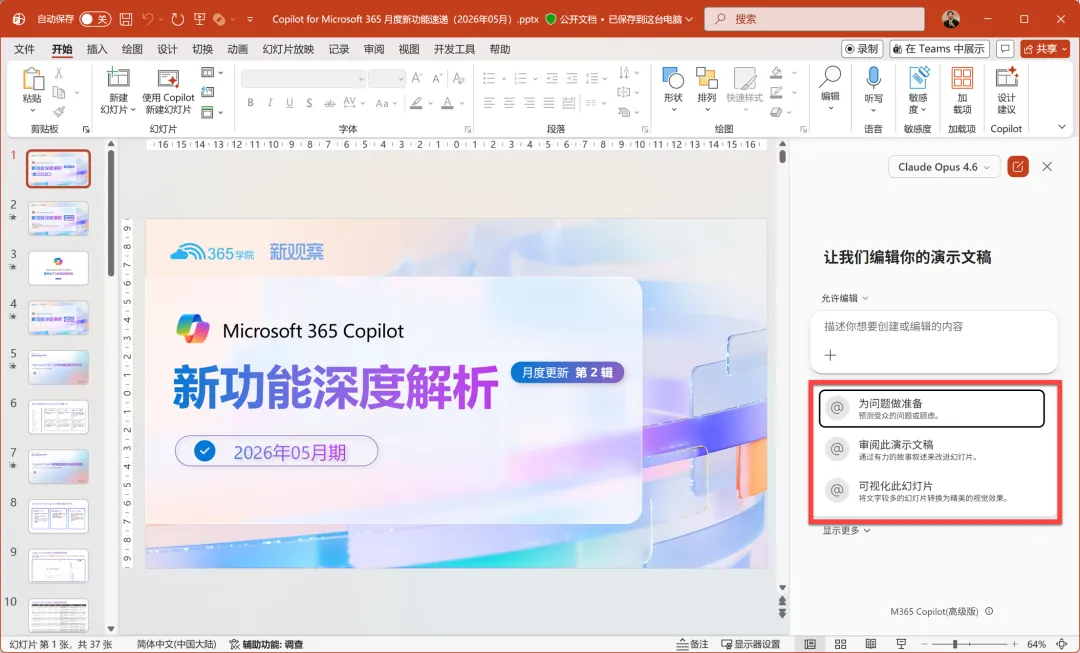
Task: Click the search box in title bar
Action: point(814,19)
